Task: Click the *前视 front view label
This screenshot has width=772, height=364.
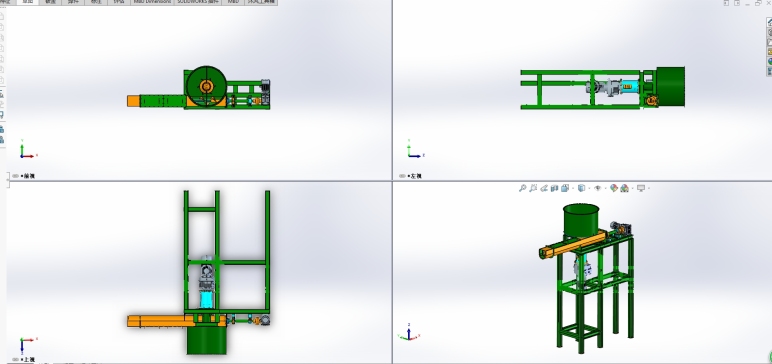Action: (x=28, y=176)
